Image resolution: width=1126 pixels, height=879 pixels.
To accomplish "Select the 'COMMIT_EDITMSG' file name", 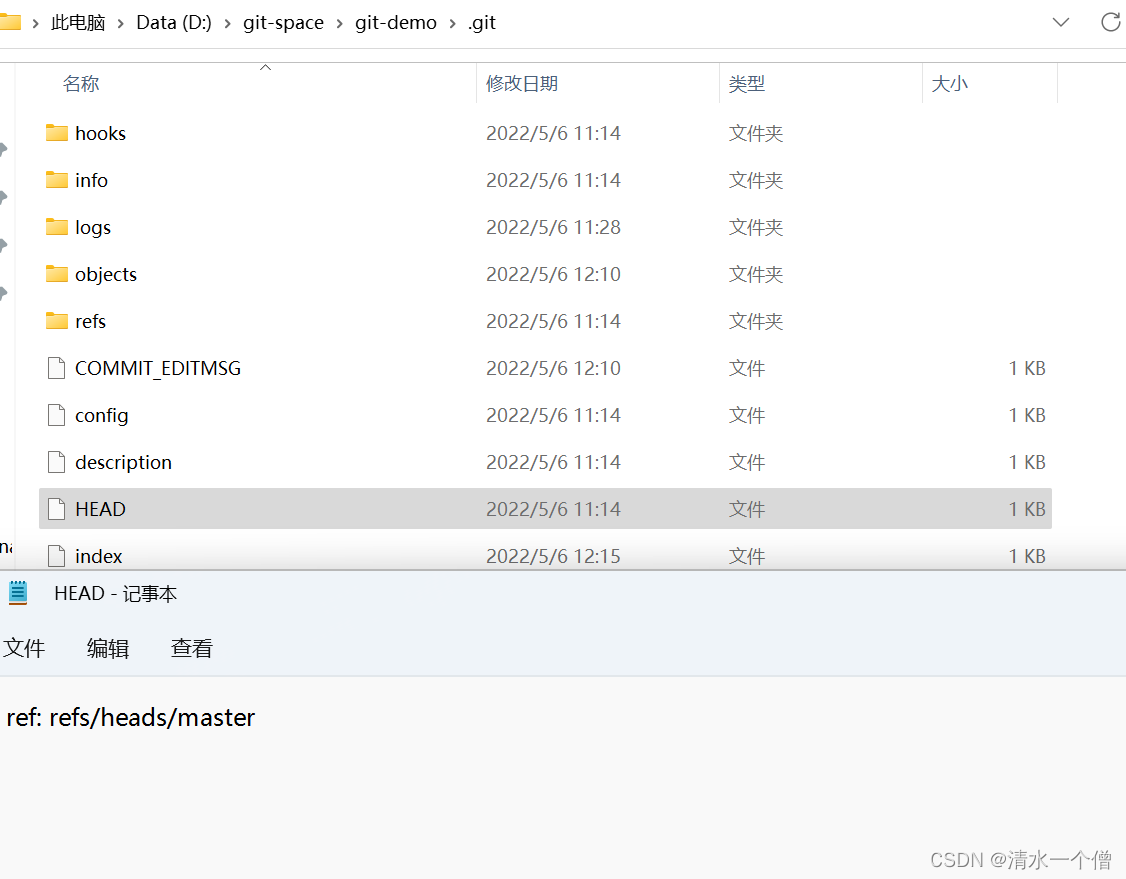I will tap(158, 368).
